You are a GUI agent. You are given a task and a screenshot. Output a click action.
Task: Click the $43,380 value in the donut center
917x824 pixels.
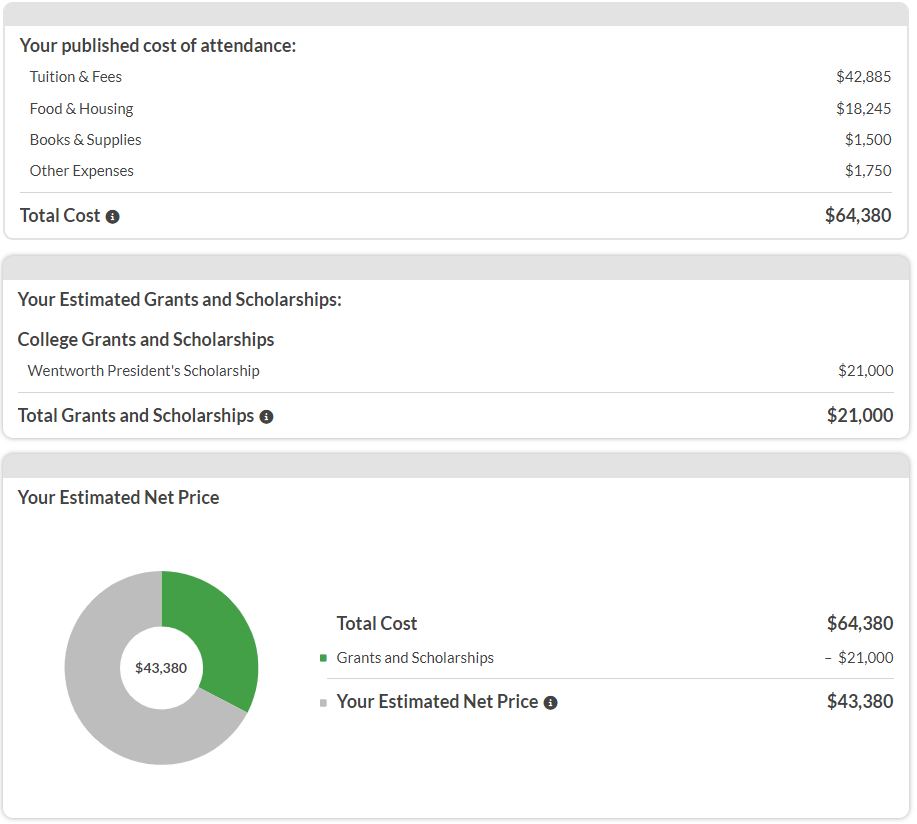[x=161, y=668]
